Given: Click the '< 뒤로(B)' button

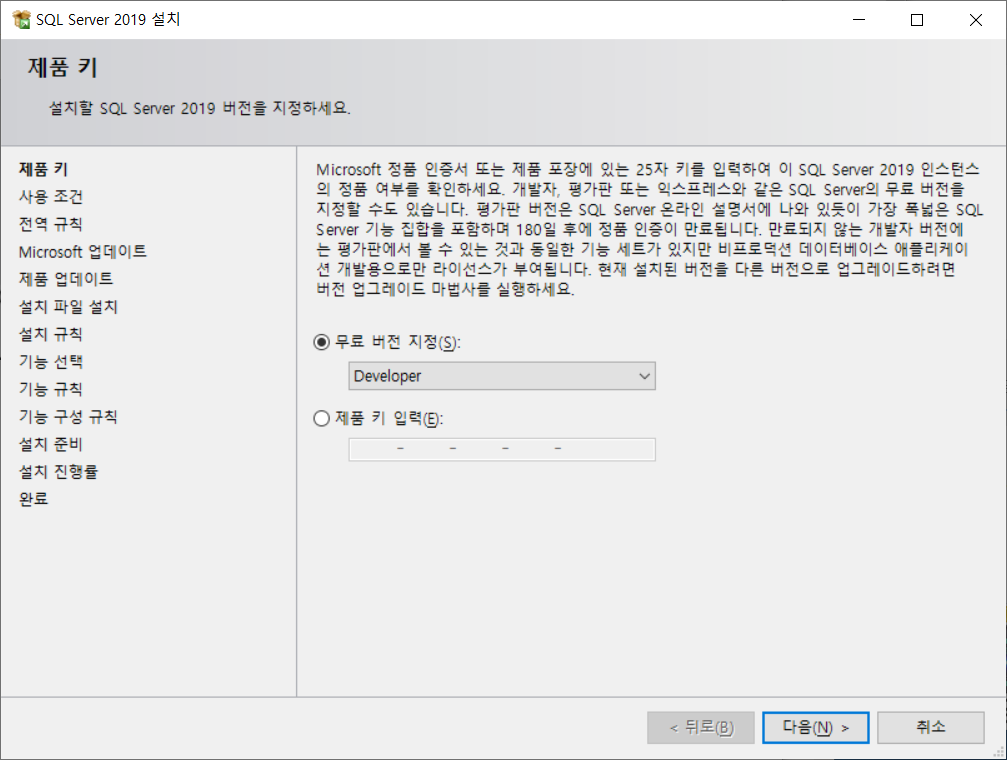Looking at the screenshot, I should point(701,727).
